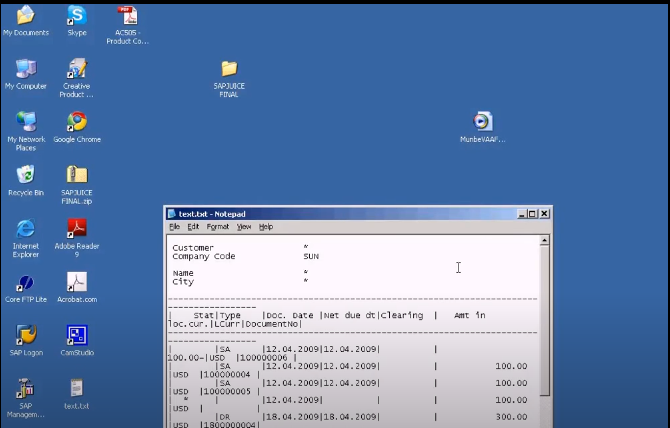The width and height of the screenshot is (670, 428).
Task: Open the File menu in Notepad
Action: (174, 227)
